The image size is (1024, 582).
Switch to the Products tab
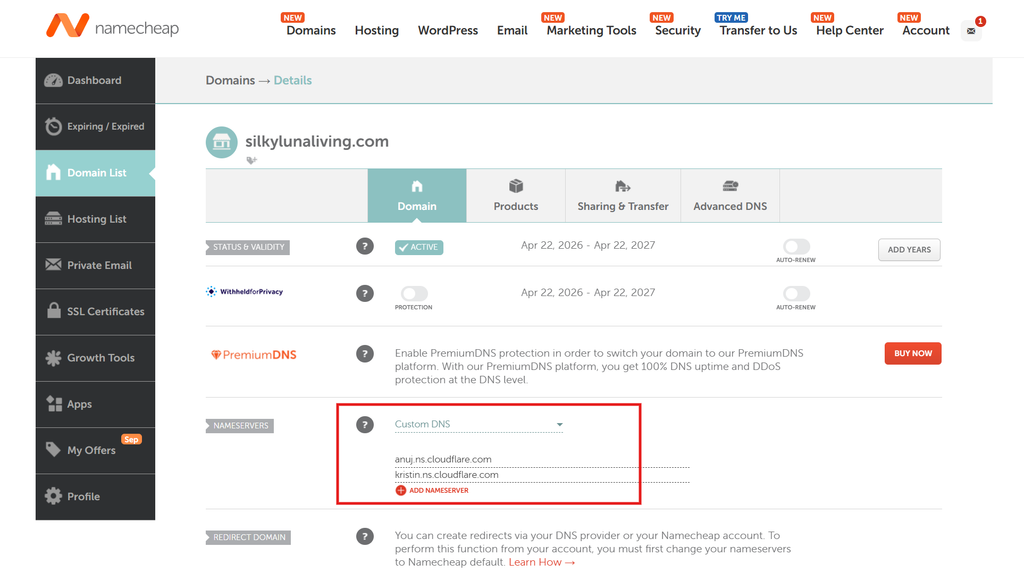pos(516,195)
